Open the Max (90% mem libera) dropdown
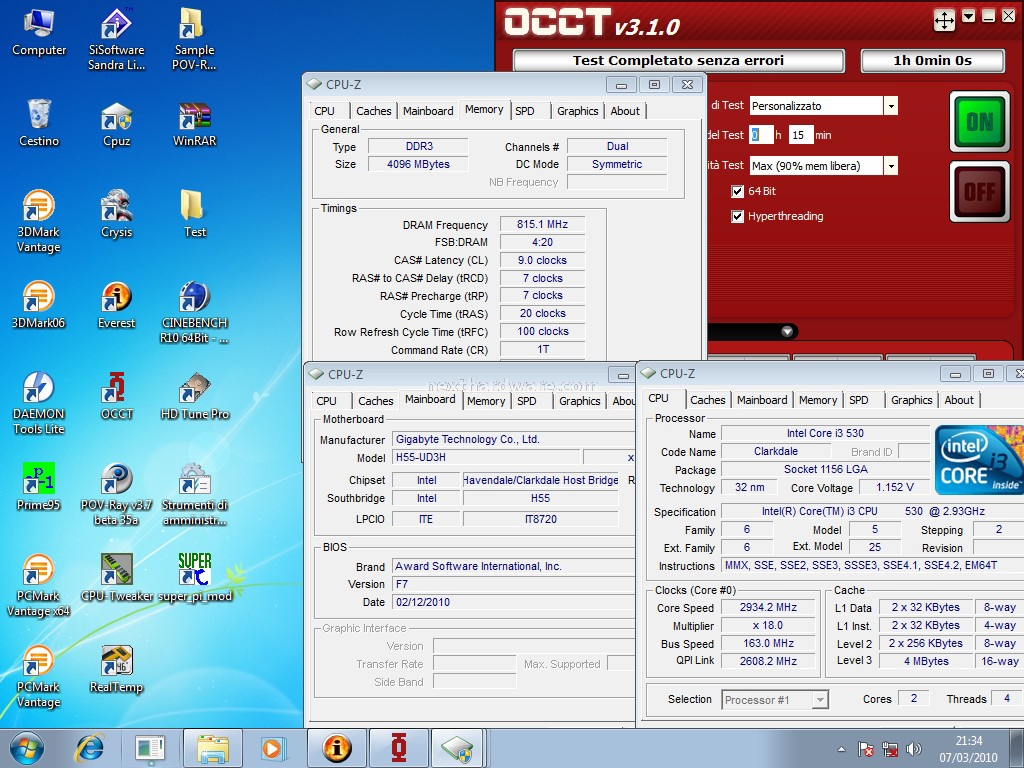The height and width of the screenshot is (768, 1024). pyautogui.click(x=891, y=166)
